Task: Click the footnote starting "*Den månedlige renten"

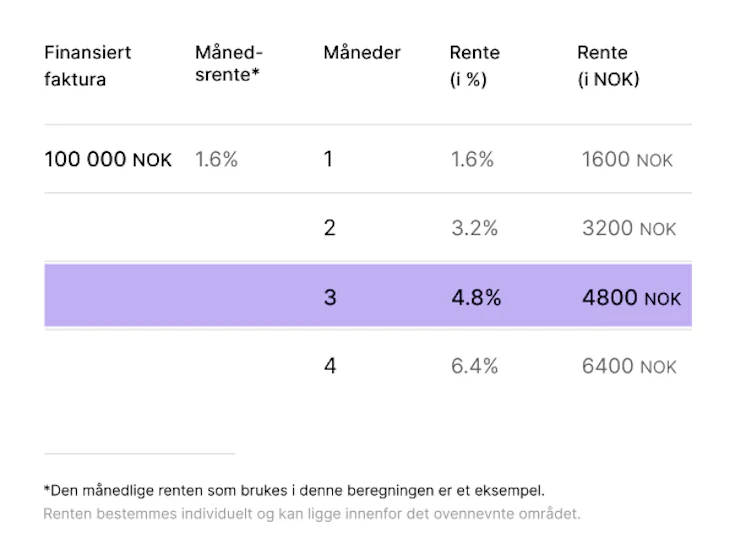Action: pyautogui.click(x=293, y=490)
